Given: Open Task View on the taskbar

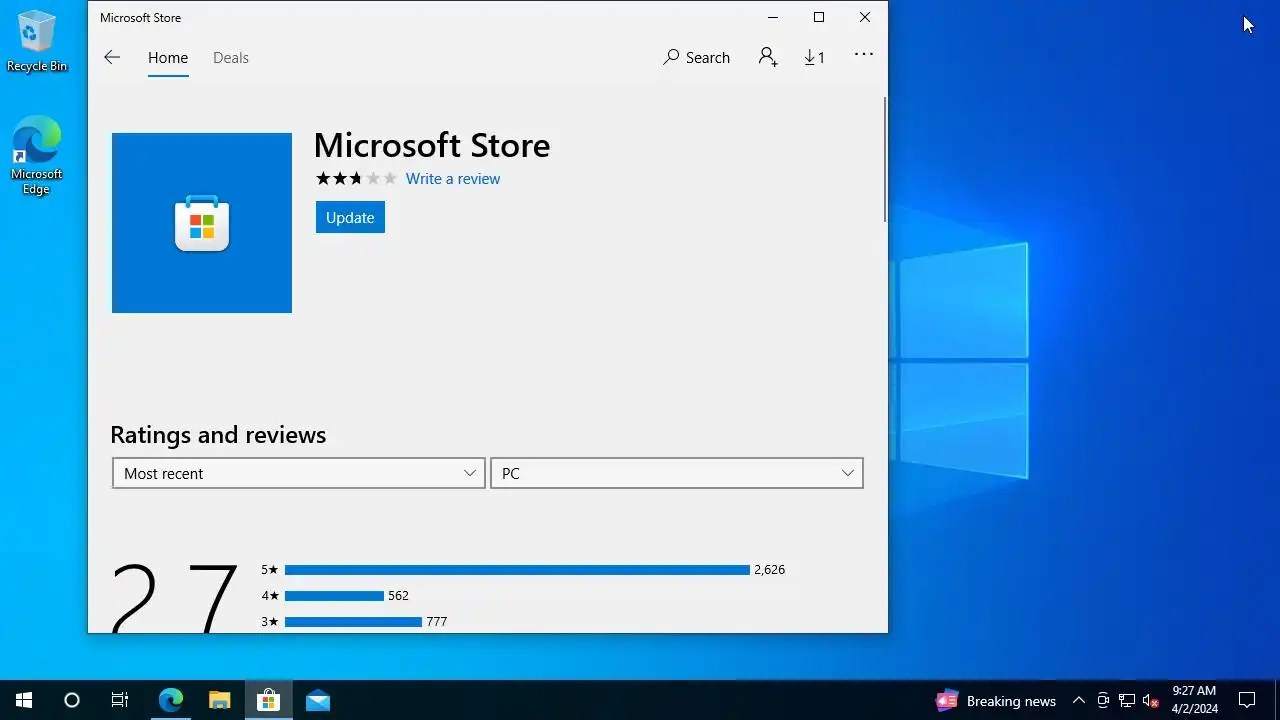Looking at the screenshot, I should 120,700.
